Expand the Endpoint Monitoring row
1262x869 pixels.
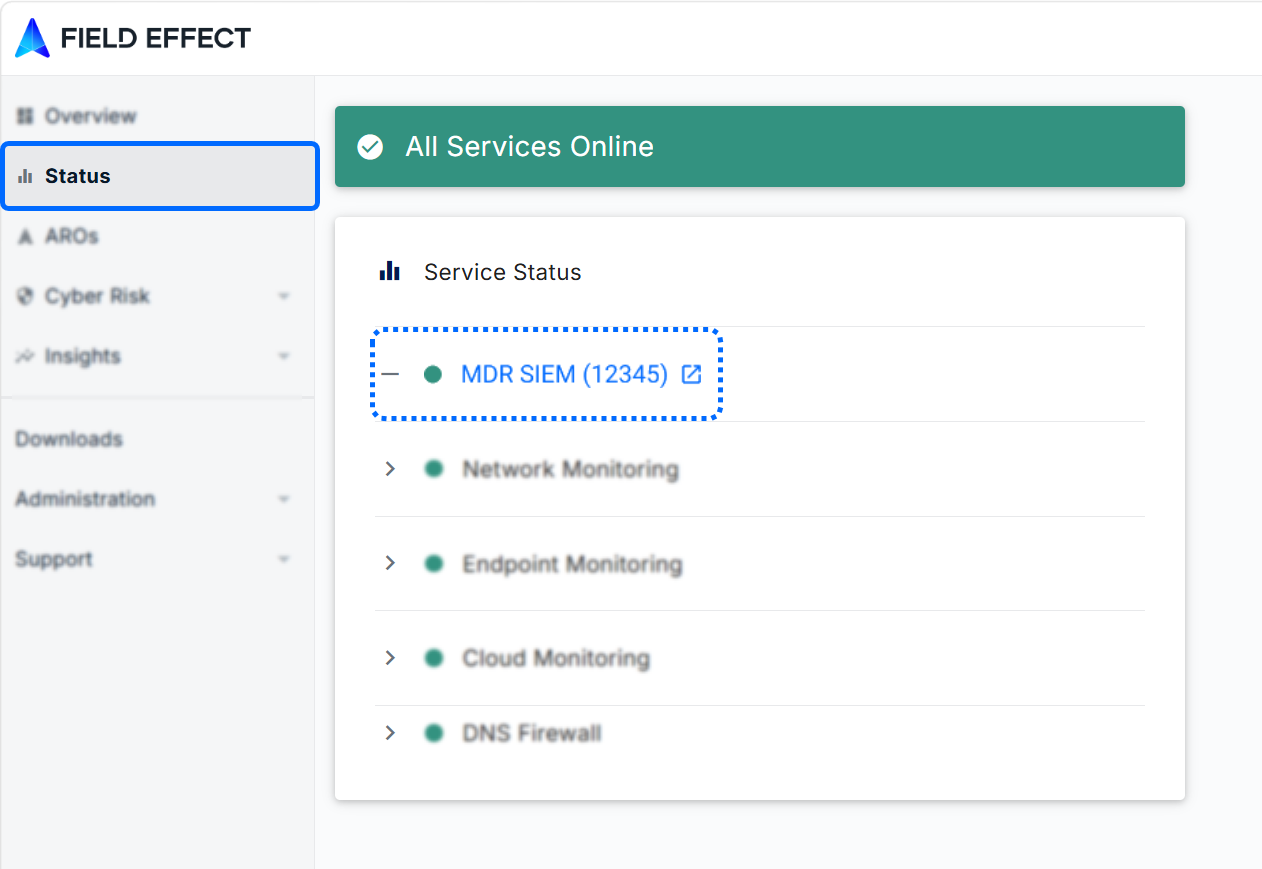click(390, 564)
